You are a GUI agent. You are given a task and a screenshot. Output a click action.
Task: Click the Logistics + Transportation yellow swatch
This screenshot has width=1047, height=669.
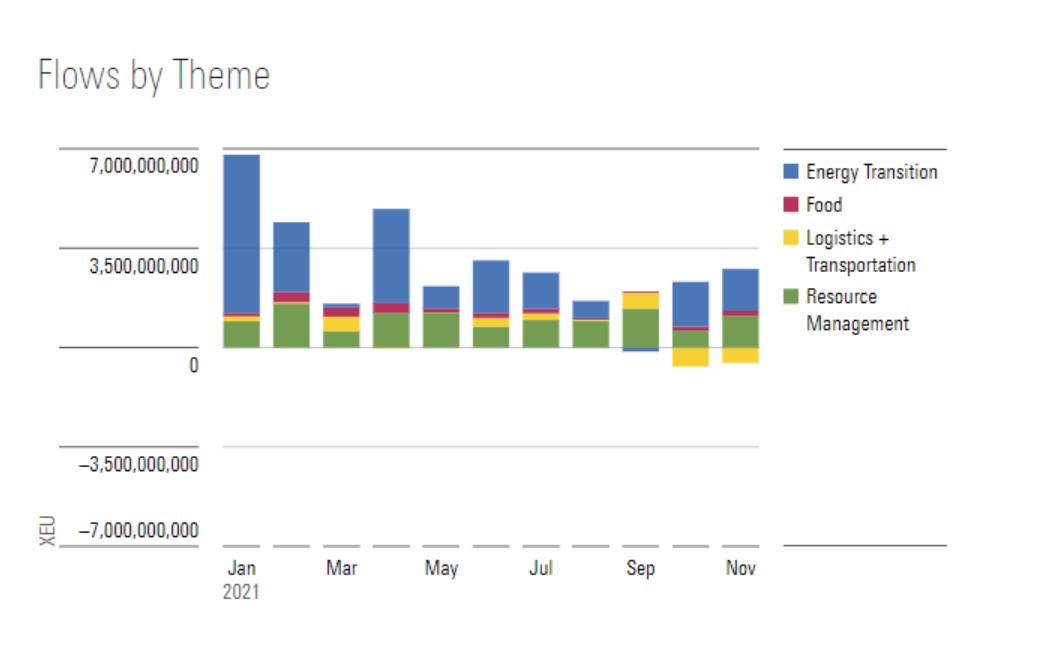[x=792, y=238]
